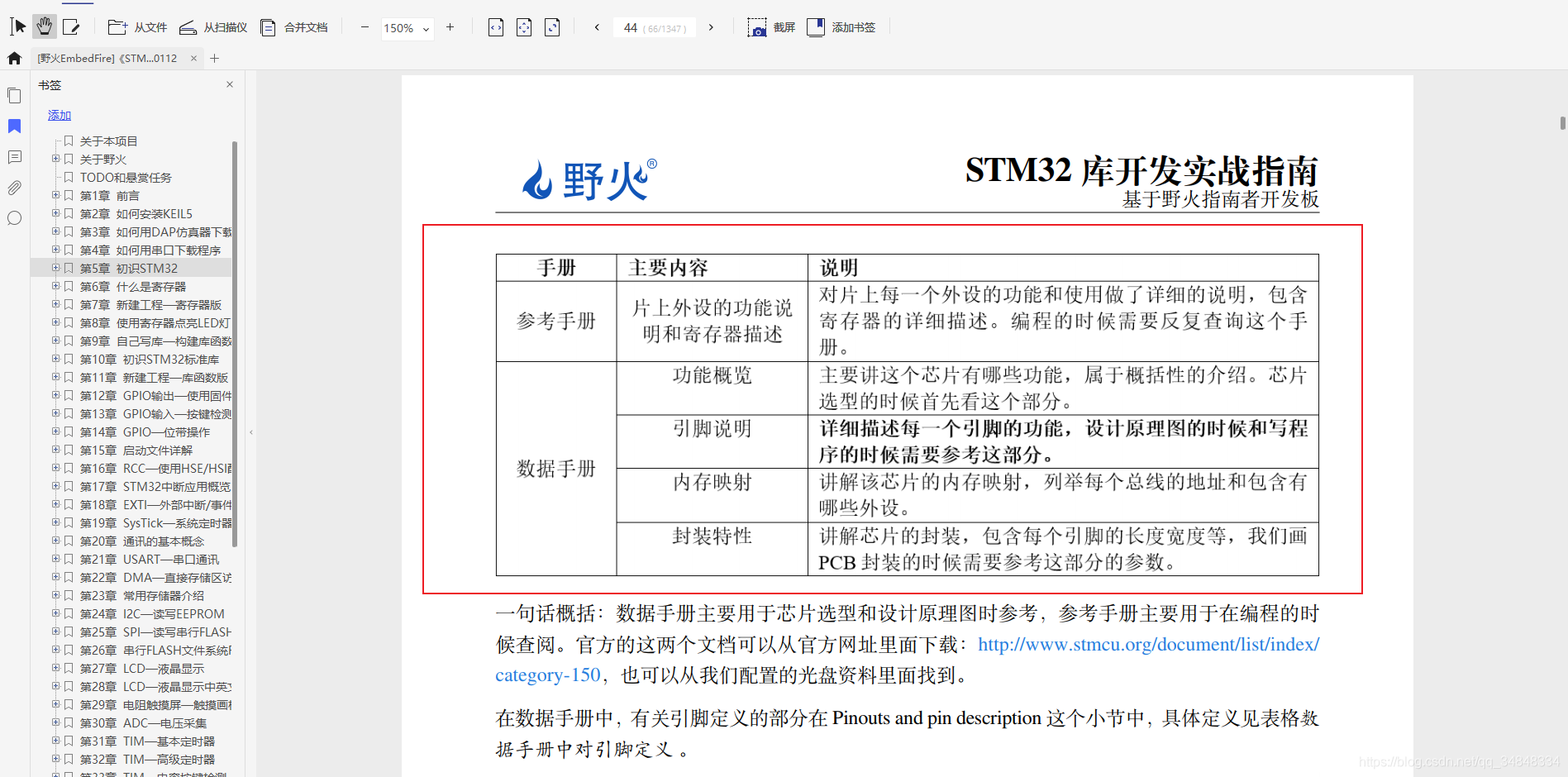Close the STM document tab
Viewport: 1568px width, 777px height.
193,58
